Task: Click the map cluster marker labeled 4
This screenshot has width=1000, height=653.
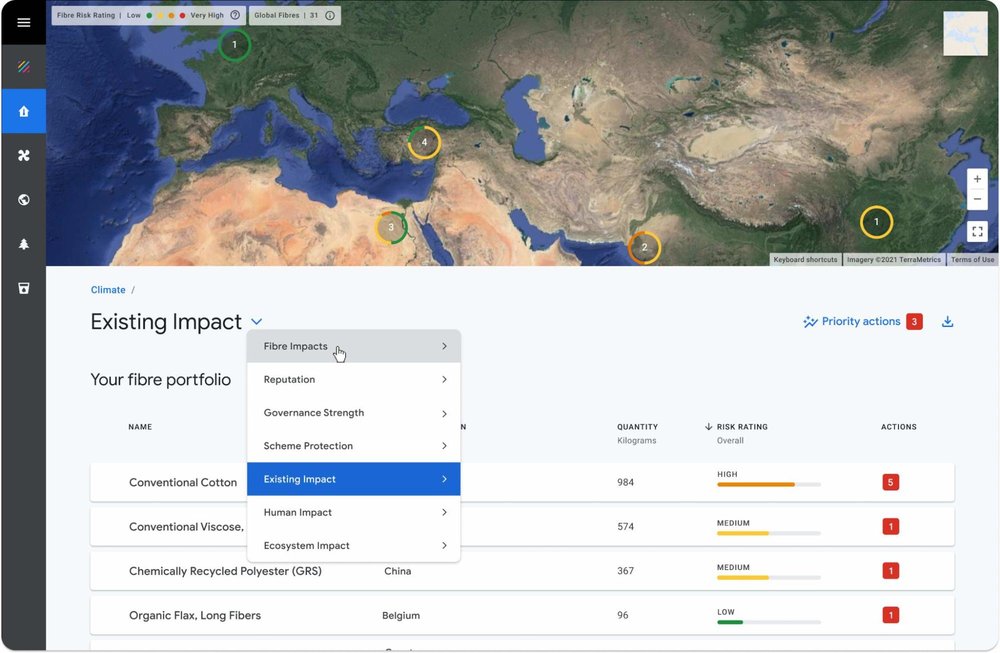Action: click(424, 142)
